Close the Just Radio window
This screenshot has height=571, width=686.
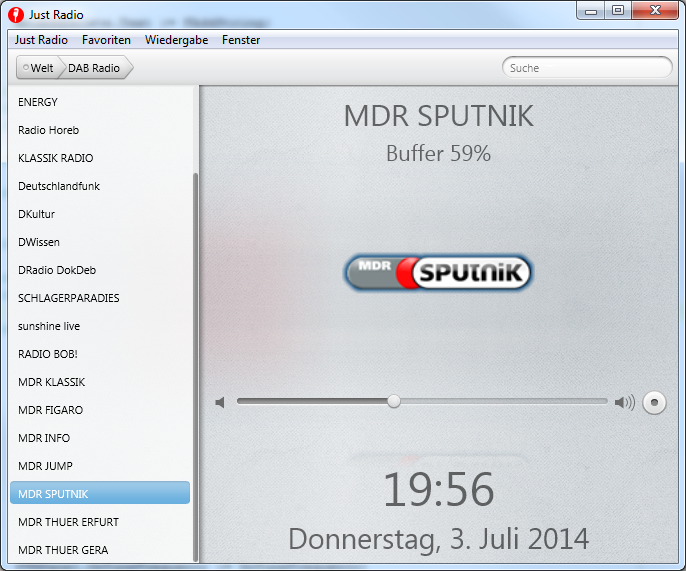click(x=654, y=11)
